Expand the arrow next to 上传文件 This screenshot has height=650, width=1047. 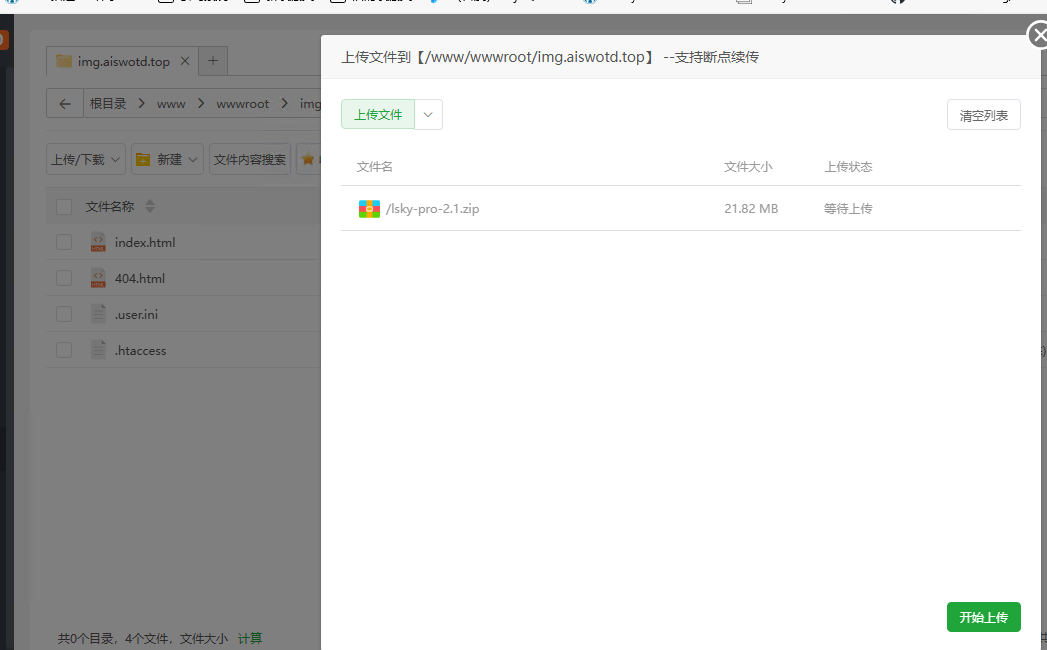pyautogui.click(x=428, y=115)
